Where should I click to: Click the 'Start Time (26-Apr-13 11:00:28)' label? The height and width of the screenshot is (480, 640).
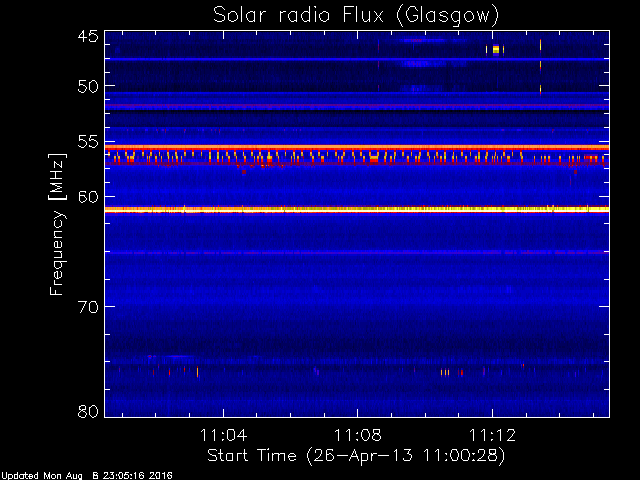[x=356, y=455]
